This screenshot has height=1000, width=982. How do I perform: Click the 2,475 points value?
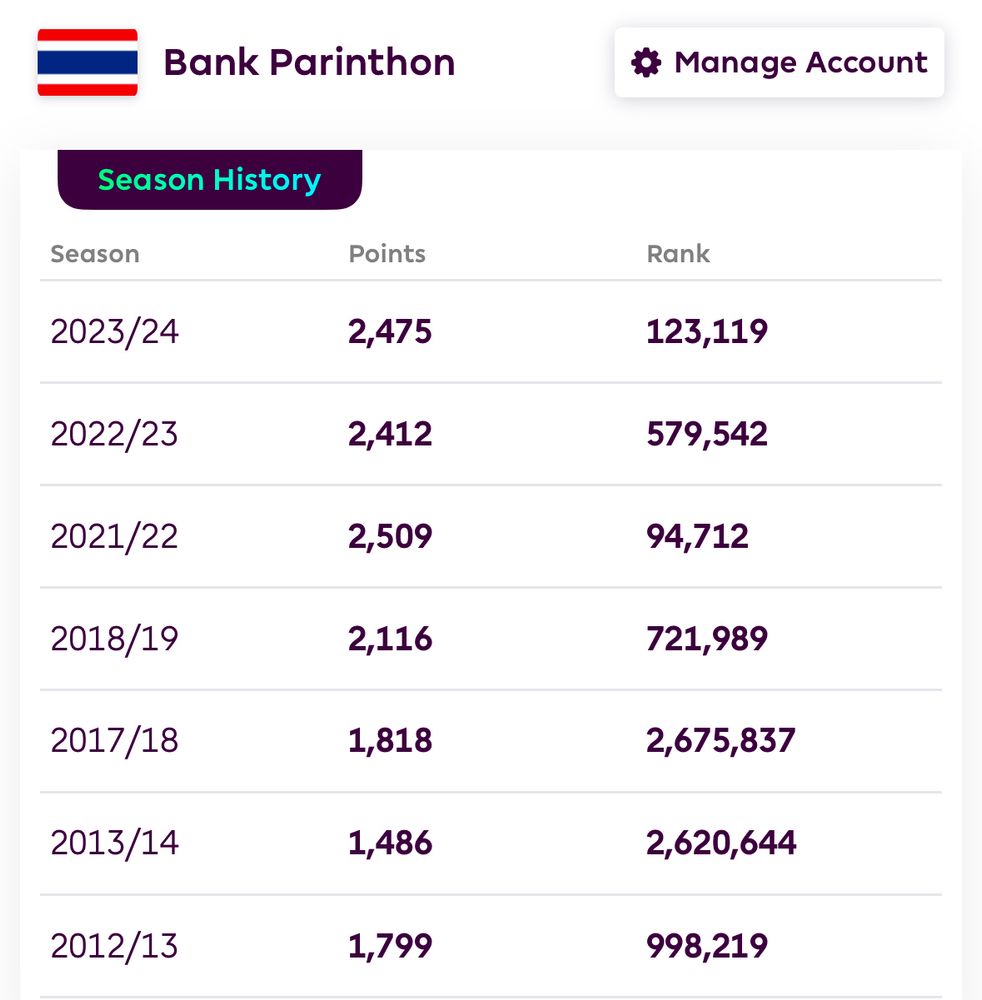(390, 332)
